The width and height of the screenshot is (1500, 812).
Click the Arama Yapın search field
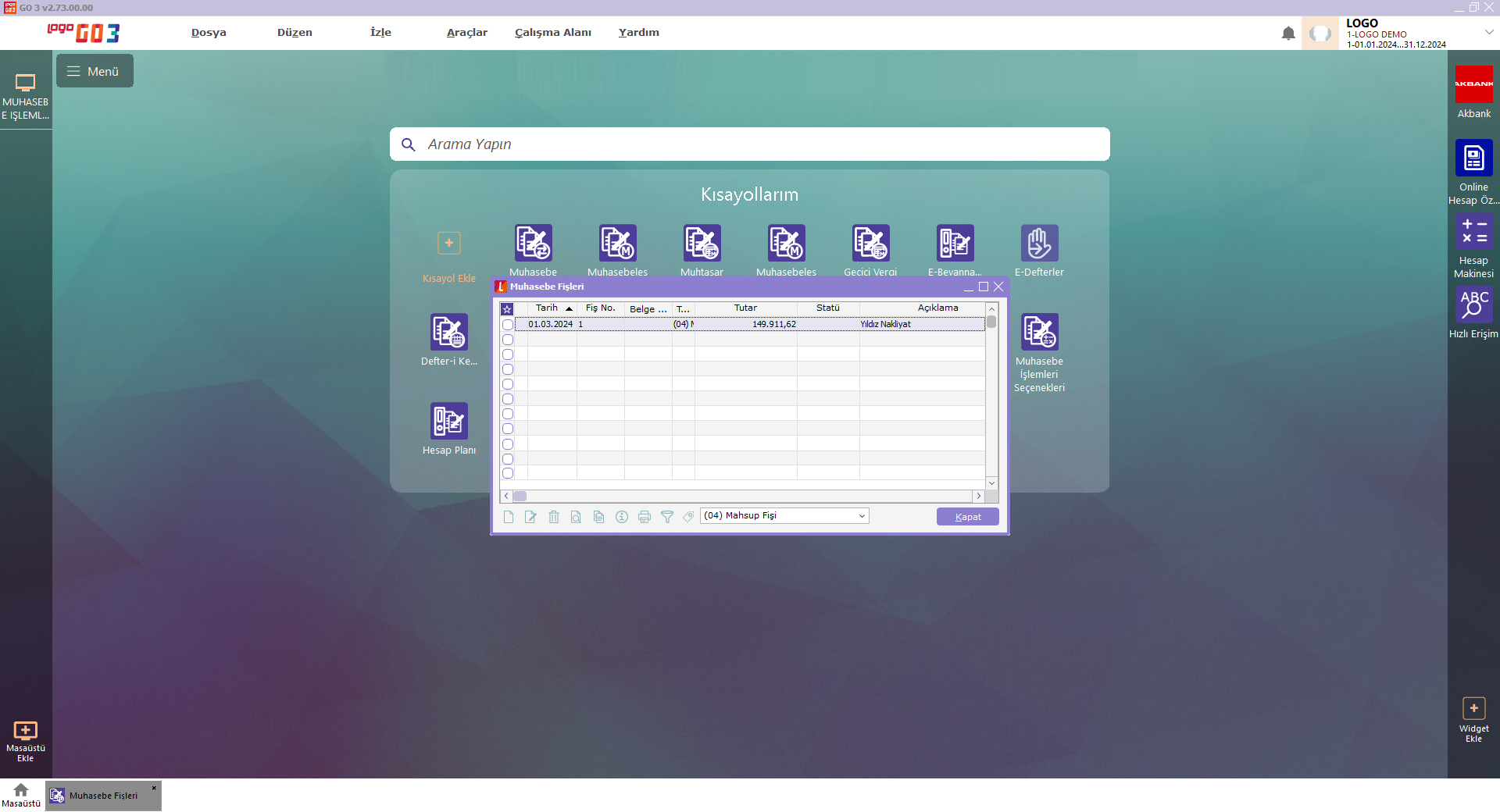(x=750, y=144)
